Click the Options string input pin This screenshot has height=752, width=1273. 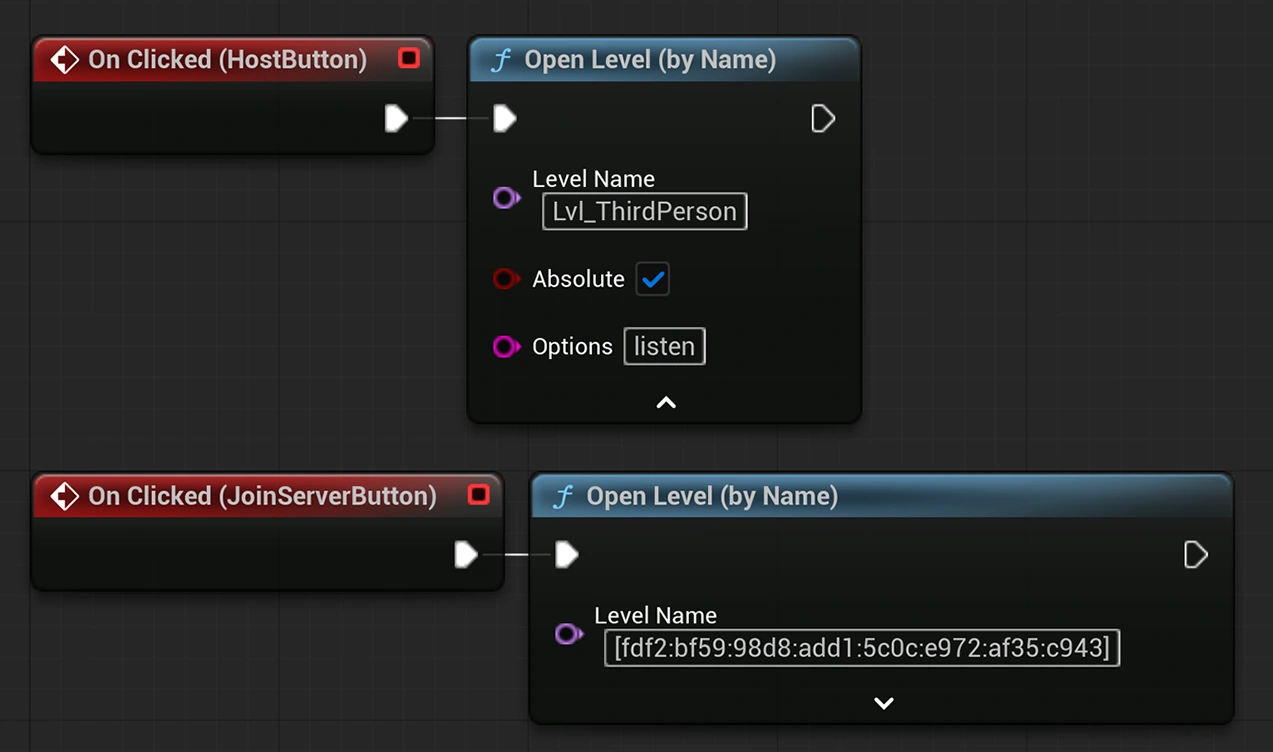tap(507, 346)
